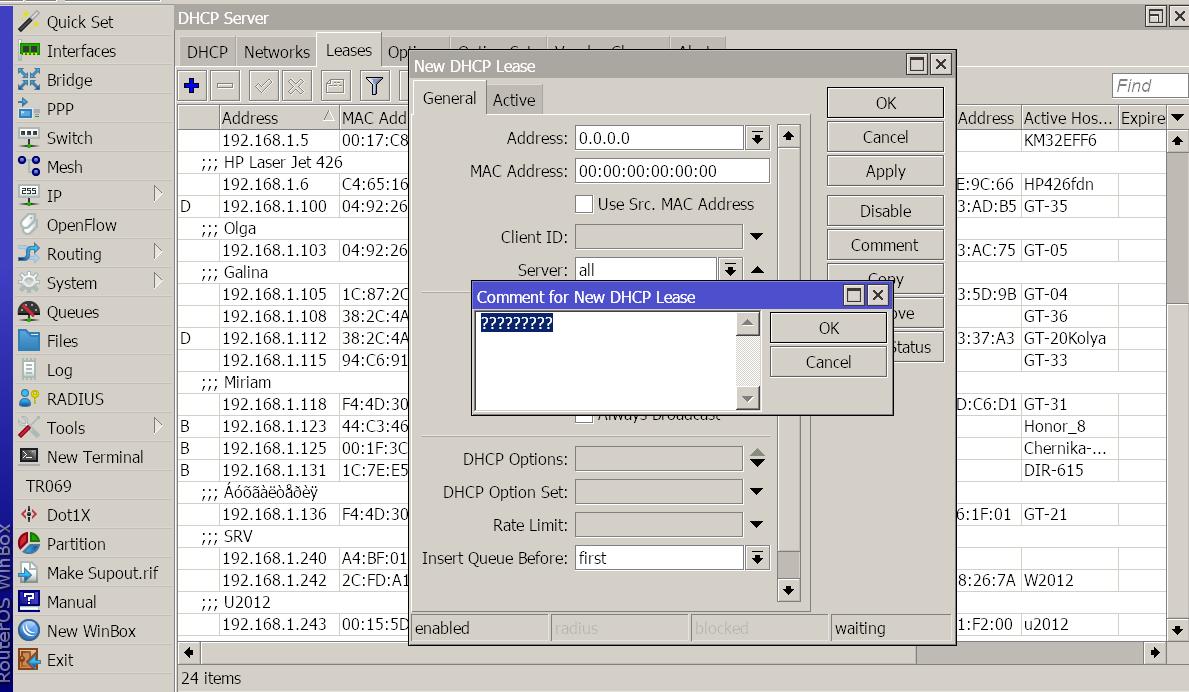Open the Bridge section icon

(29, 80)
